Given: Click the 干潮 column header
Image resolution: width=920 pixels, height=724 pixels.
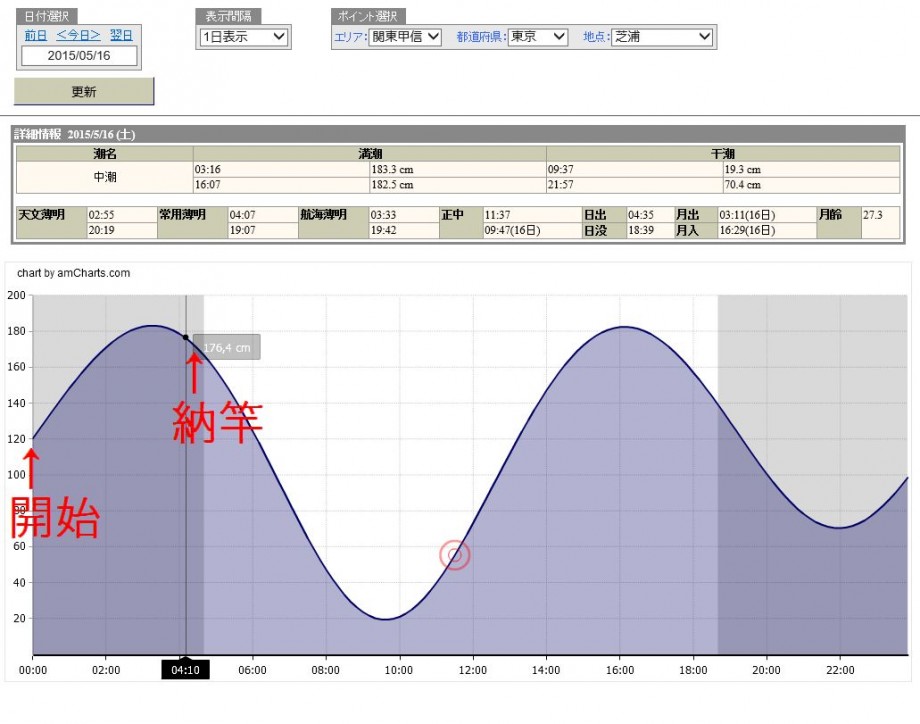Looking at the screenshot, I should [723, 154].
